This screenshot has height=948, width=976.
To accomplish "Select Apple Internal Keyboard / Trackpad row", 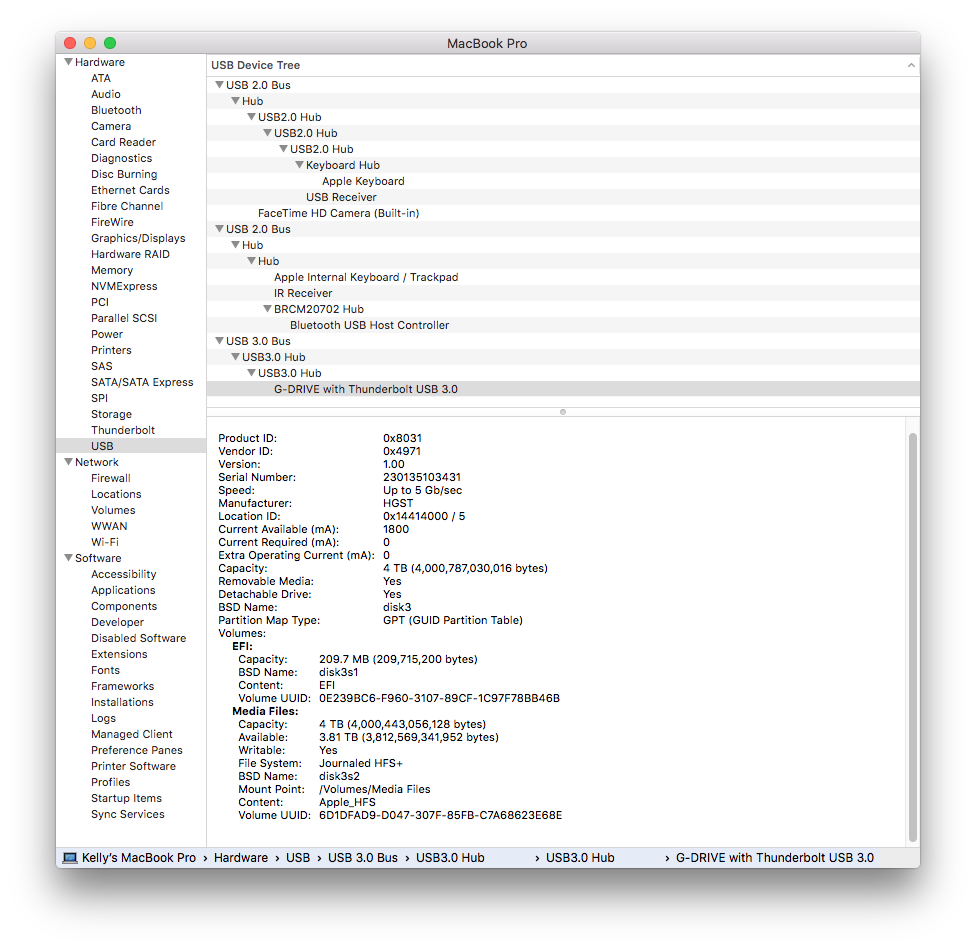I will click(x=563, y=277).
